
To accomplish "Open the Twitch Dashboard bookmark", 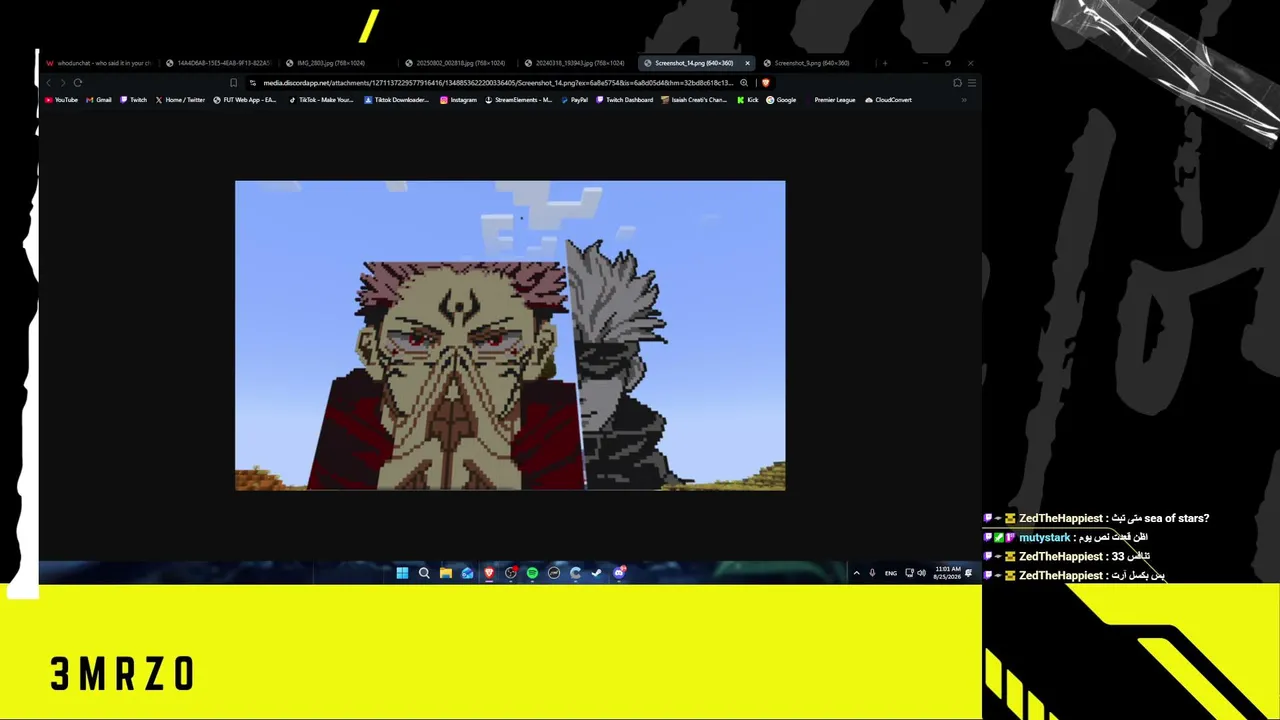I will coord(624,100).
